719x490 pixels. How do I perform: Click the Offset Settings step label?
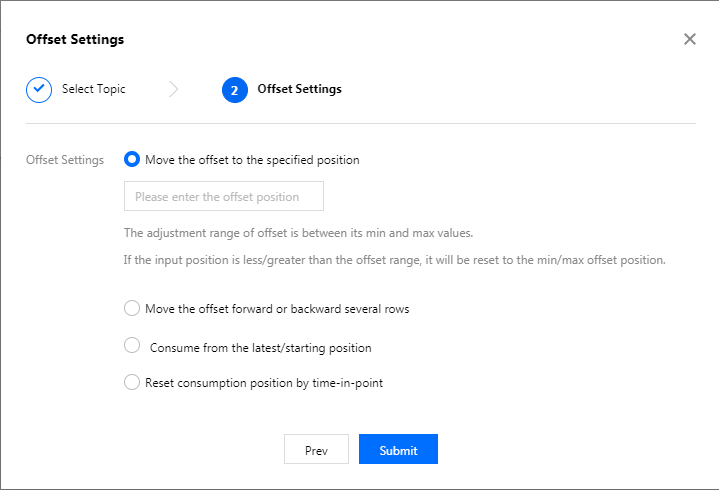click(299, 89)
